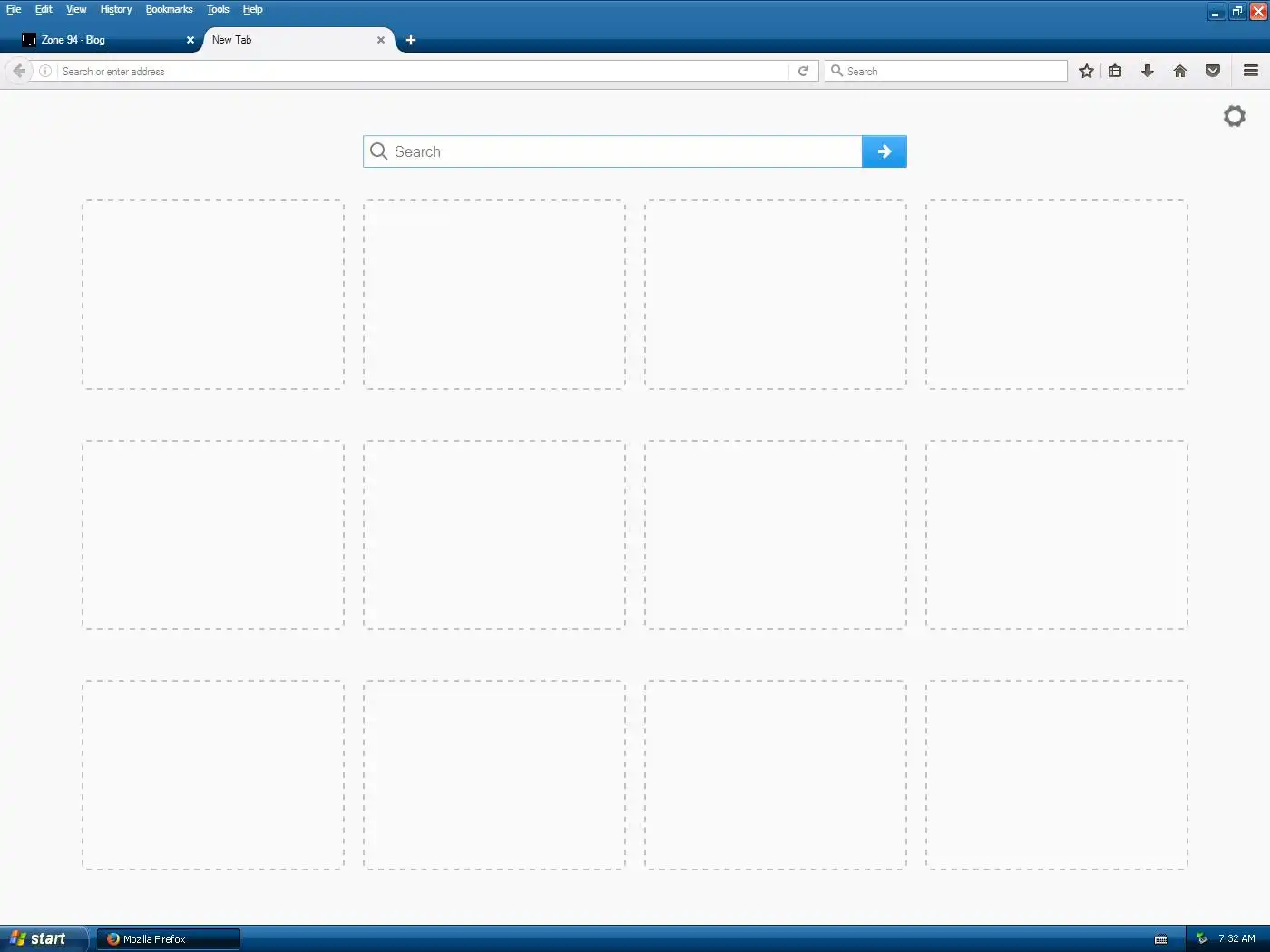Open the Tools menu

218,9
